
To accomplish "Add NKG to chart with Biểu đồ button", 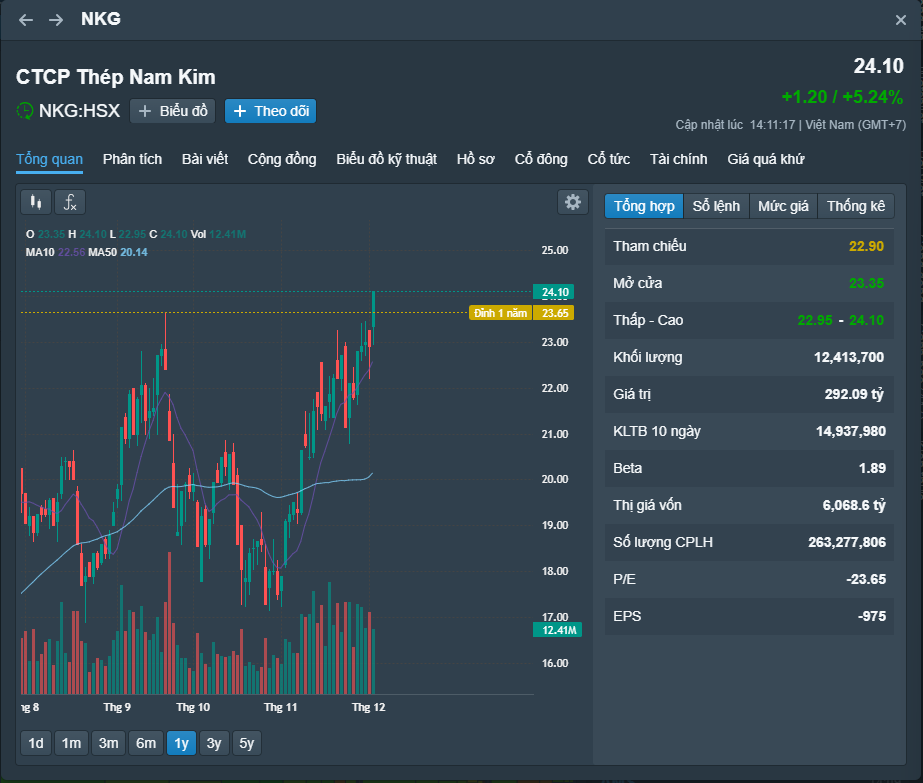I will coord(172,111).
